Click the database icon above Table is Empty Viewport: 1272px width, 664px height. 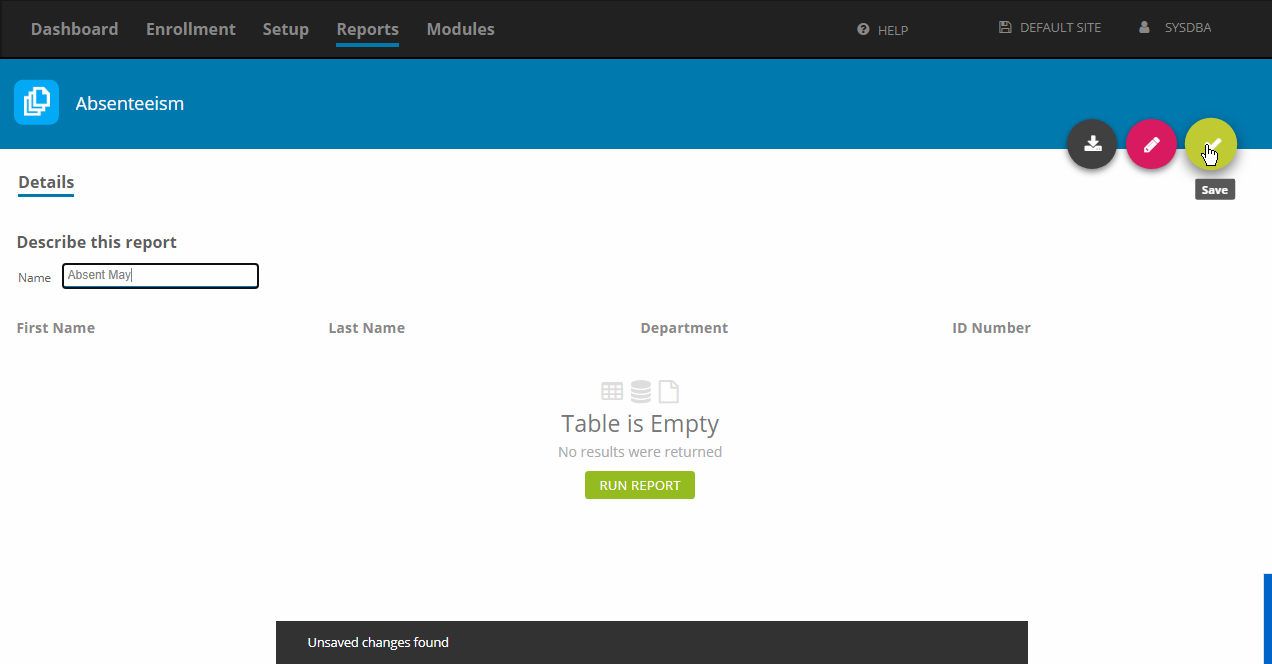pos(640,391)
